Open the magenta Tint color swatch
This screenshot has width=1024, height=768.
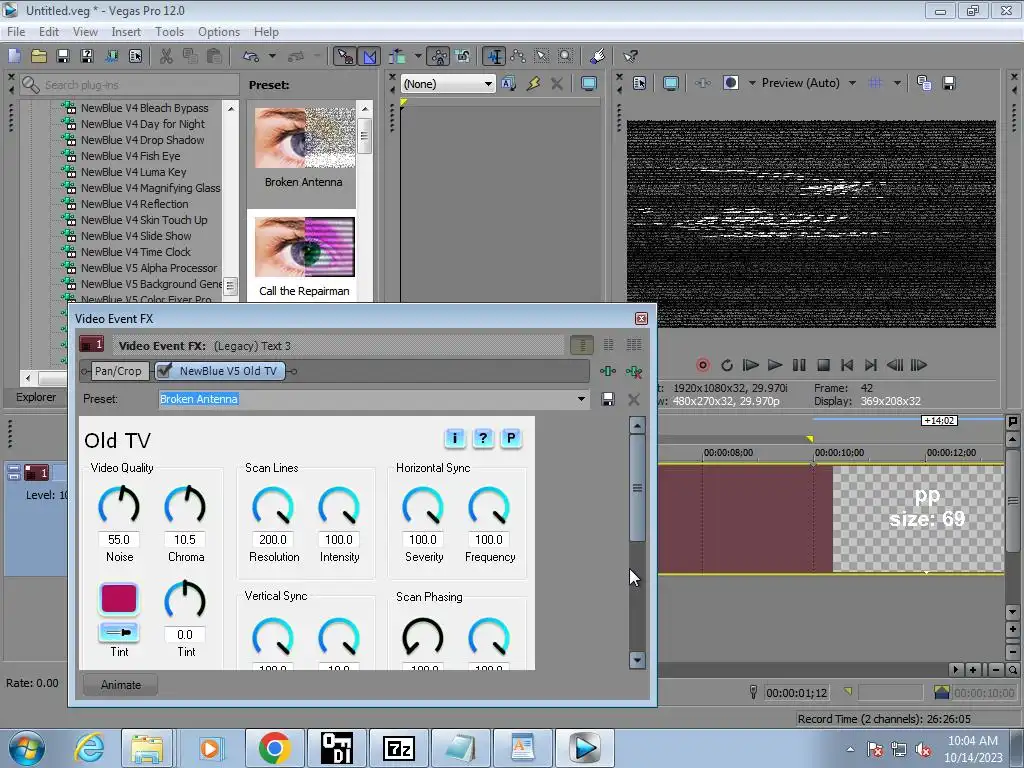click(119, 599)
